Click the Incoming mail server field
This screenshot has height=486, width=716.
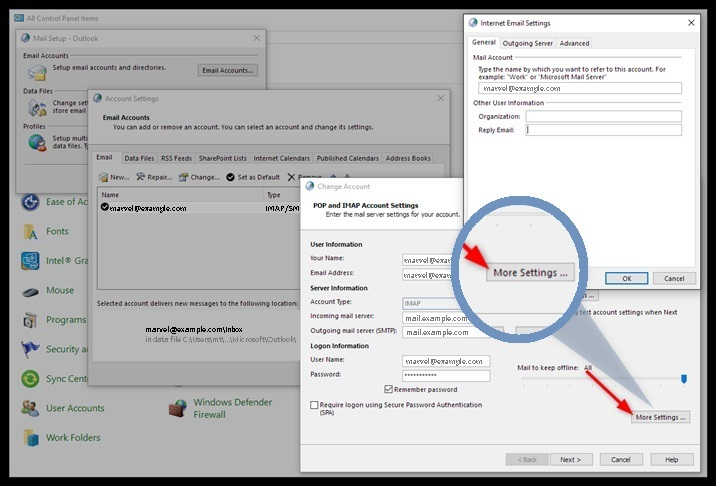436,318
